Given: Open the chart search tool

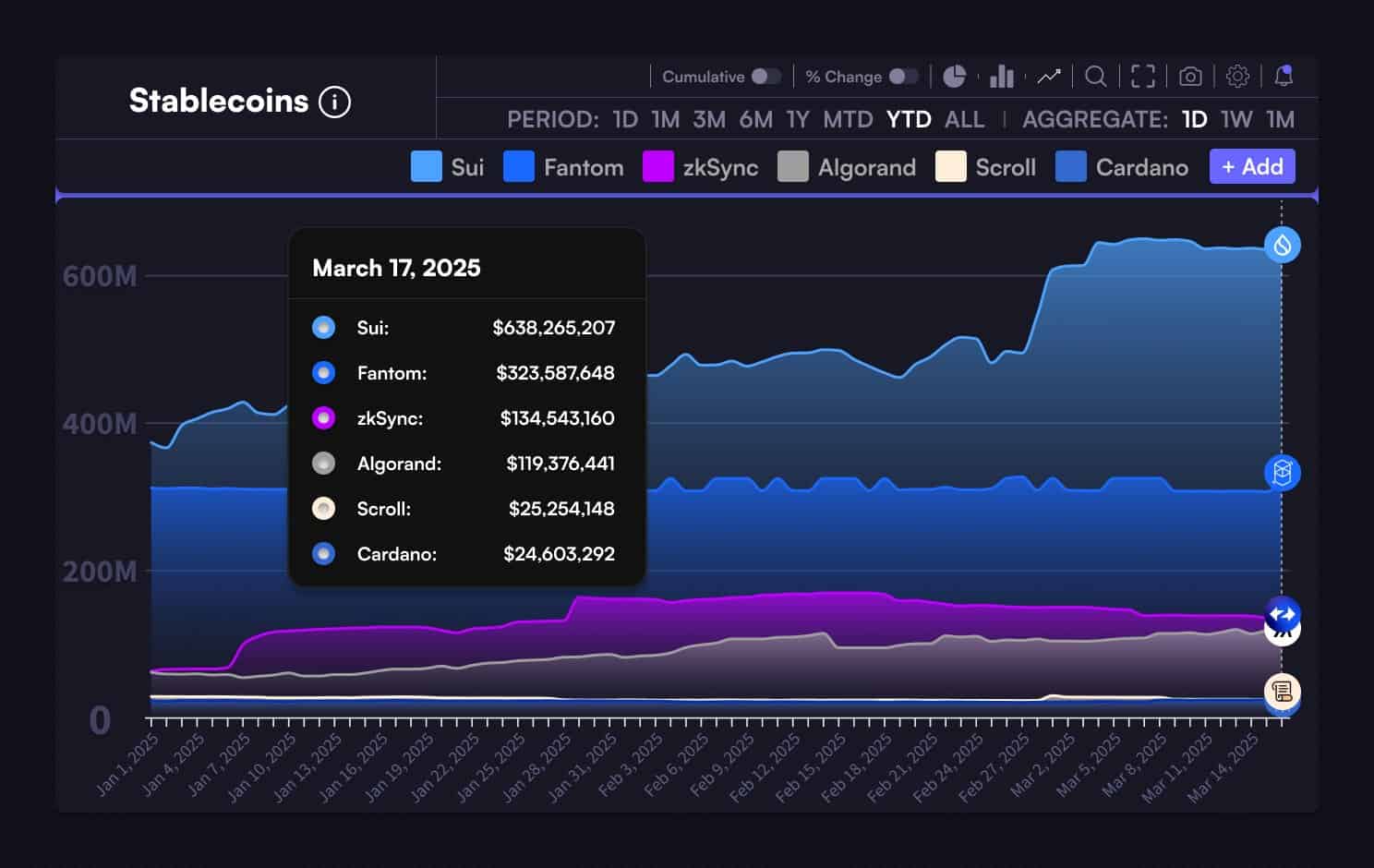Looking at the screenshot, I should [1095, 76].
